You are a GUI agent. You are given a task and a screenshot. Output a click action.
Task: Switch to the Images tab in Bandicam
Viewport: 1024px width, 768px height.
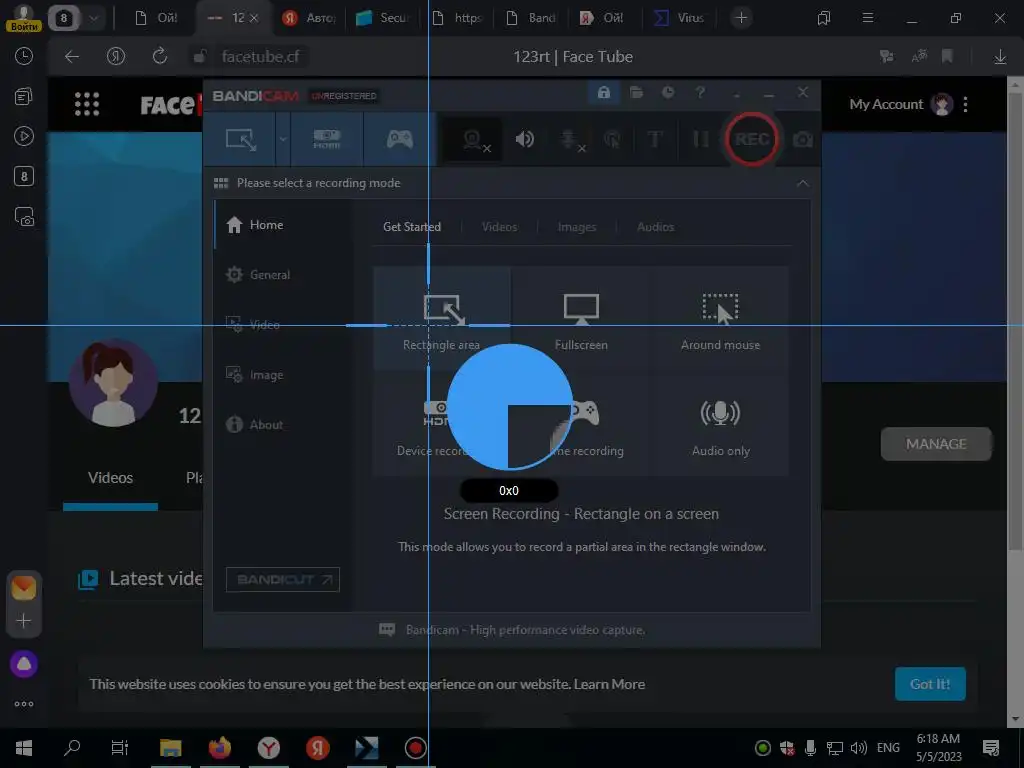[577, 227]
